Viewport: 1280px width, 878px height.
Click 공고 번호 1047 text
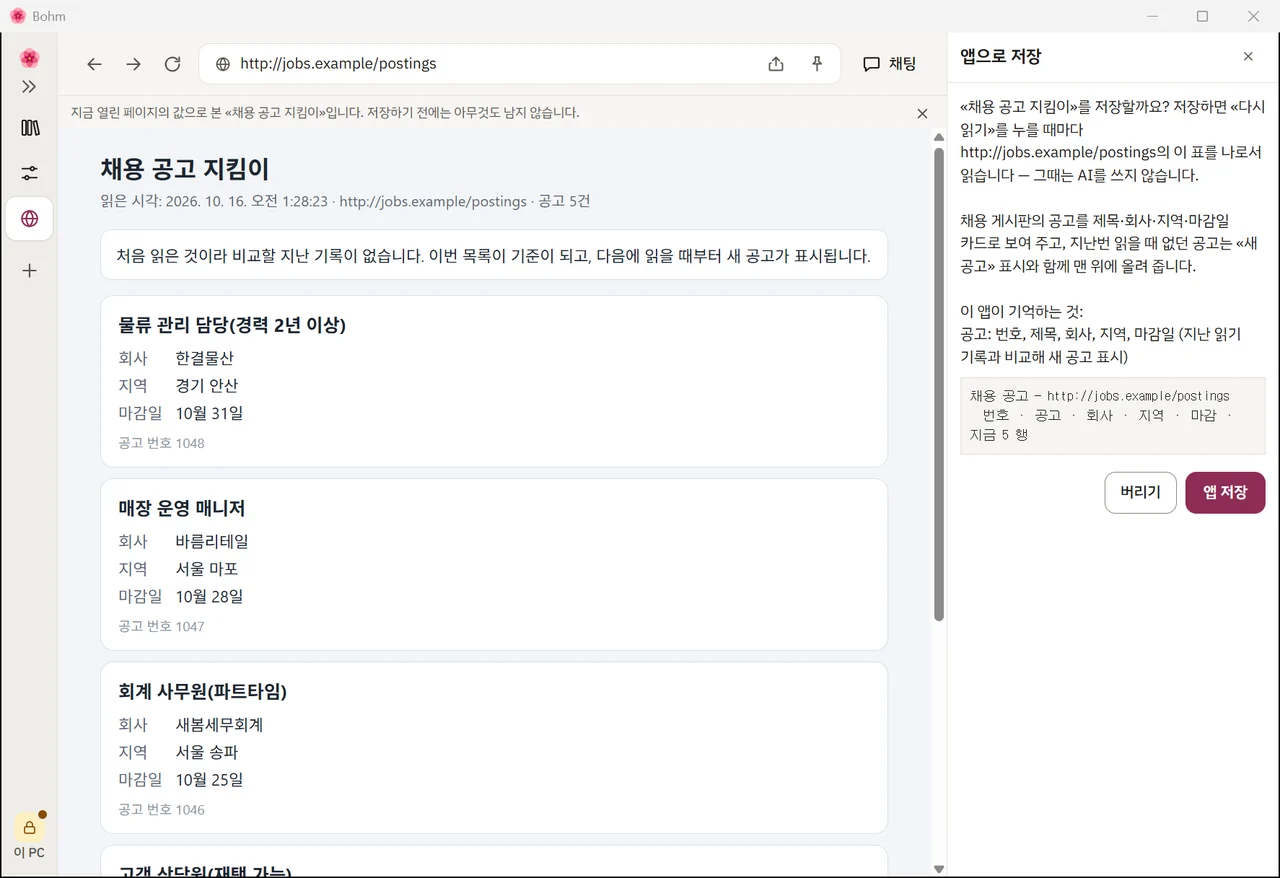(x=161, y=626)
